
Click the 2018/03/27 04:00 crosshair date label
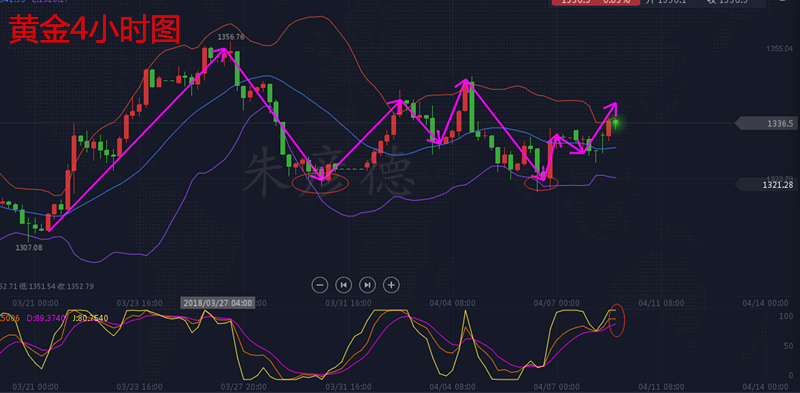pos(218,303)
